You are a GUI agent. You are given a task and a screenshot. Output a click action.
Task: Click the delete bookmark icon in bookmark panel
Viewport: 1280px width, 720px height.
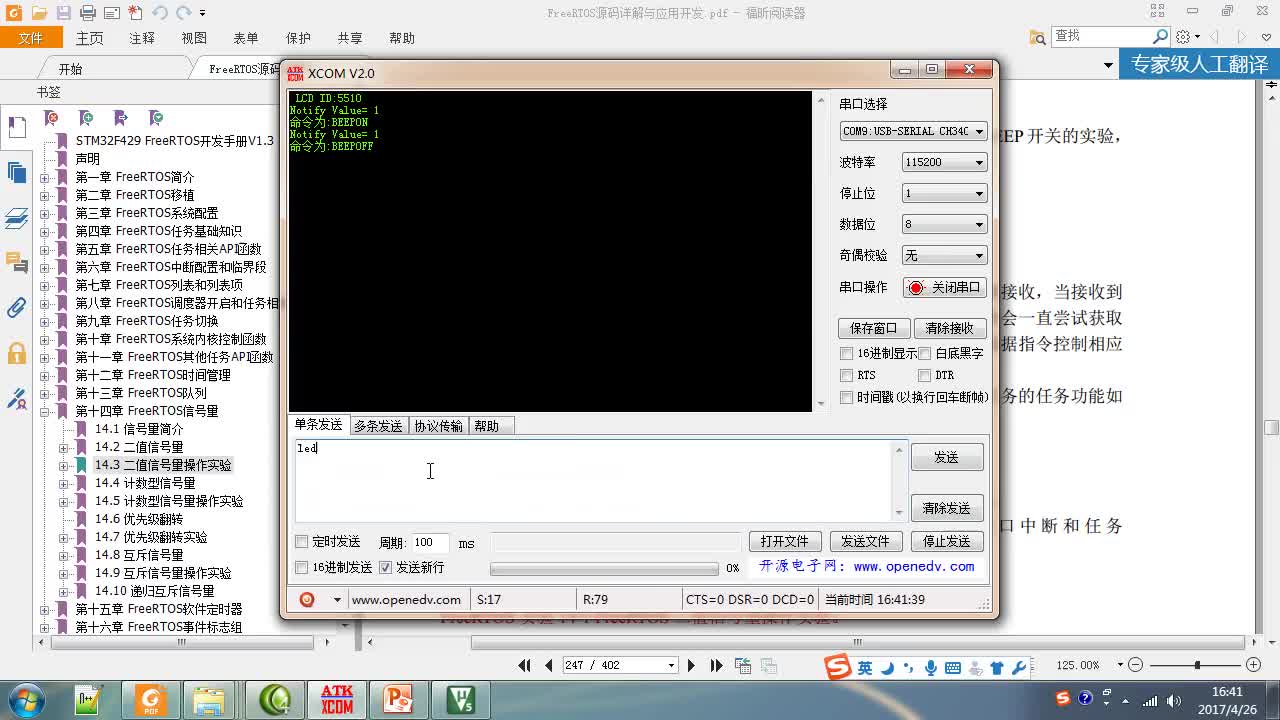click(x=52, y=118)
